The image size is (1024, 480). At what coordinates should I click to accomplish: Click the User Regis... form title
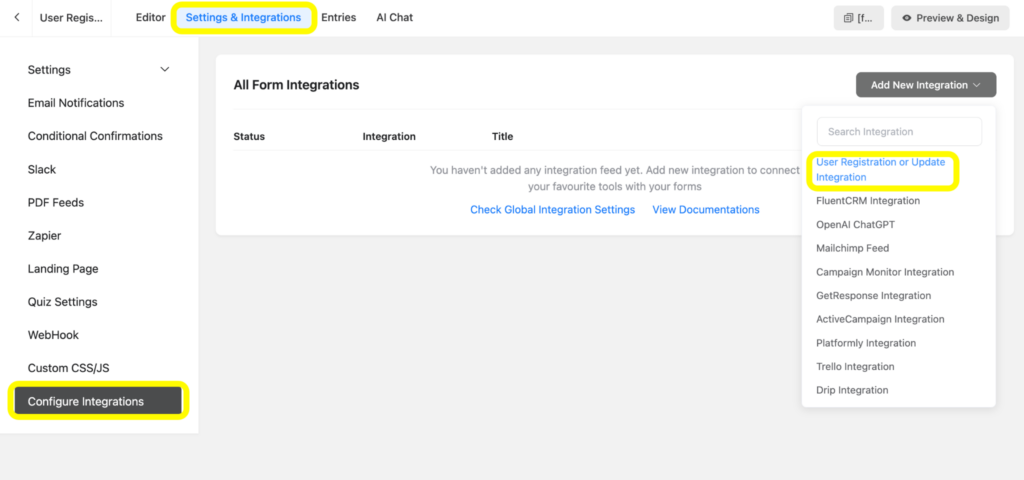click(71, 18)
